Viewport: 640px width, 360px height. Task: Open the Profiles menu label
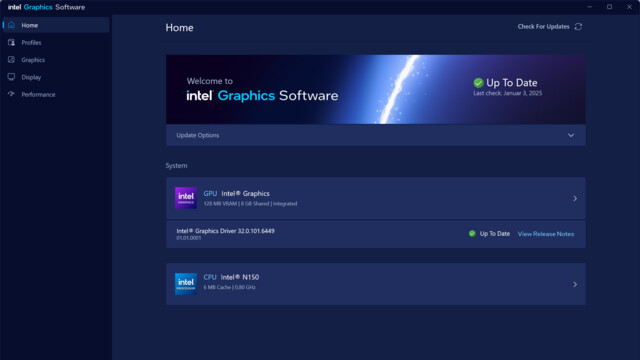(x=31, y=42)
